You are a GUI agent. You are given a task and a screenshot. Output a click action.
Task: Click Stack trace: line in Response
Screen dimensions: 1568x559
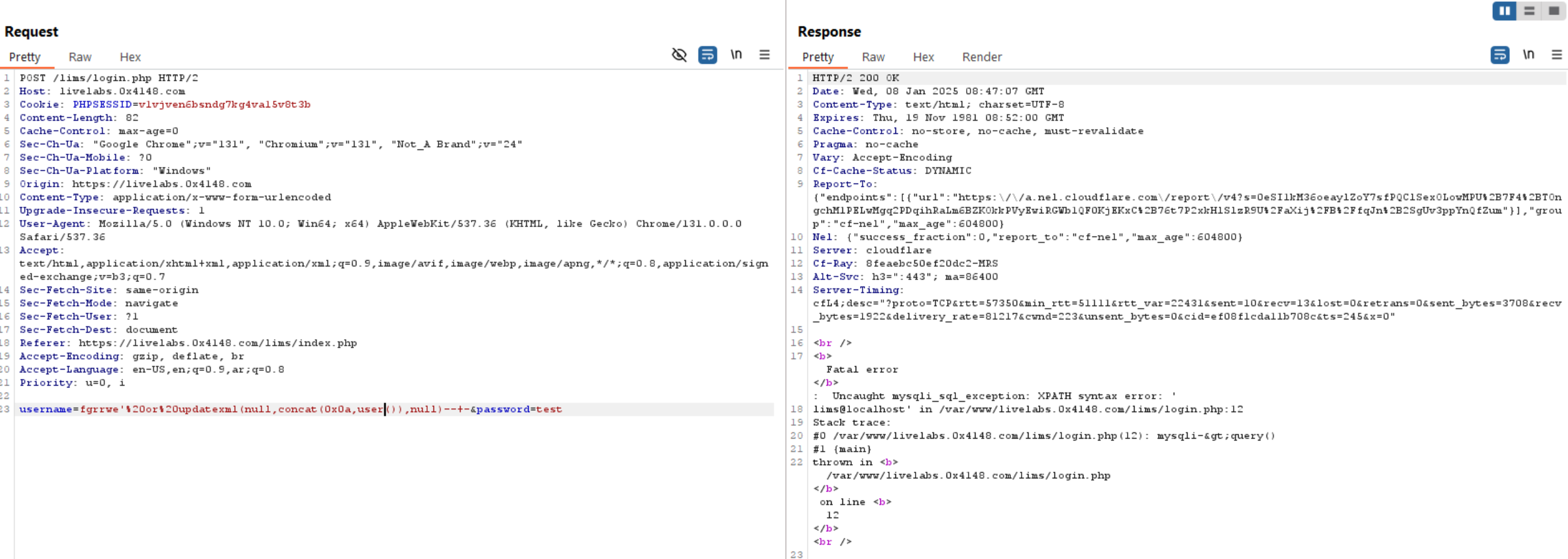tap(851, 423)
